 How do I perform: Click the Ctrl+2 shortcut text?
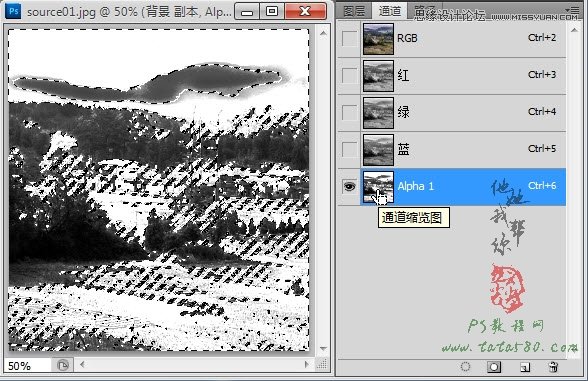[542, 38]
